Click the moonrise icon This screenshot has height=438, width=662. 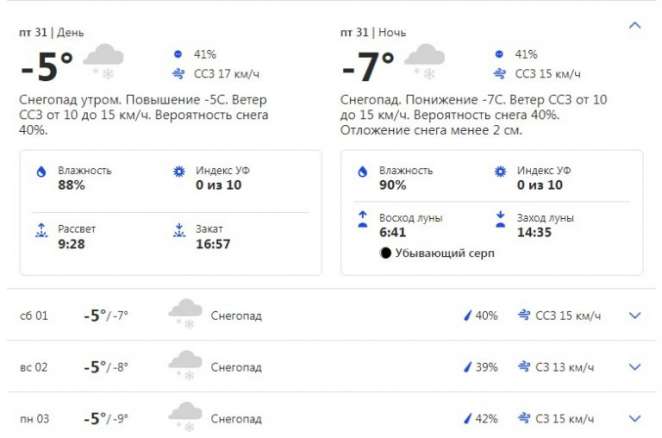pyautogui.click(x=363, y=219)
